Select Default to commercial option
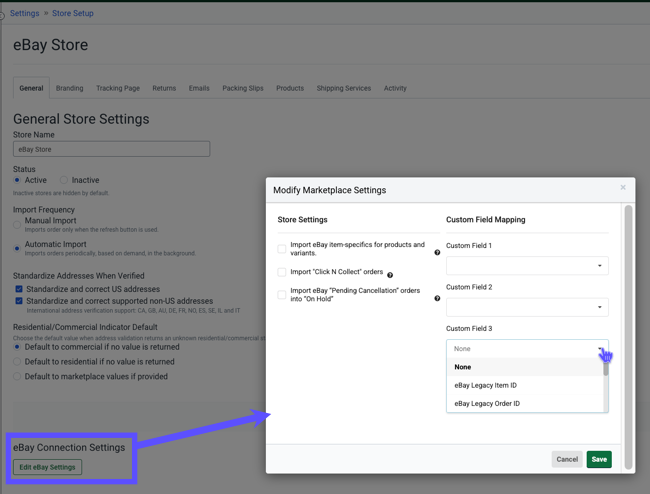This screenshot has width=650, height=494. click(x=17, y=346)
